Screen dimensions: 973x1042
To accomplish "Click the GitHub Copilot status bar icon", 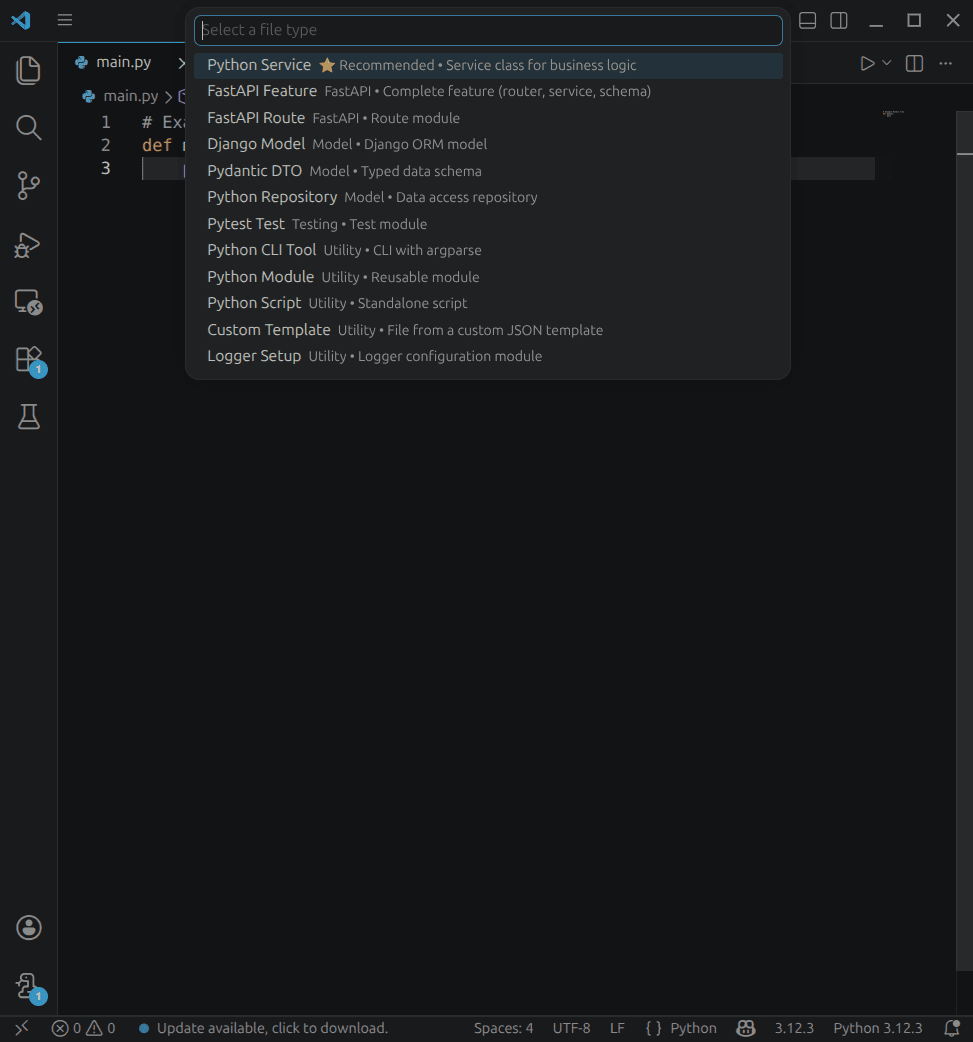I will (x=746, y=1028).
